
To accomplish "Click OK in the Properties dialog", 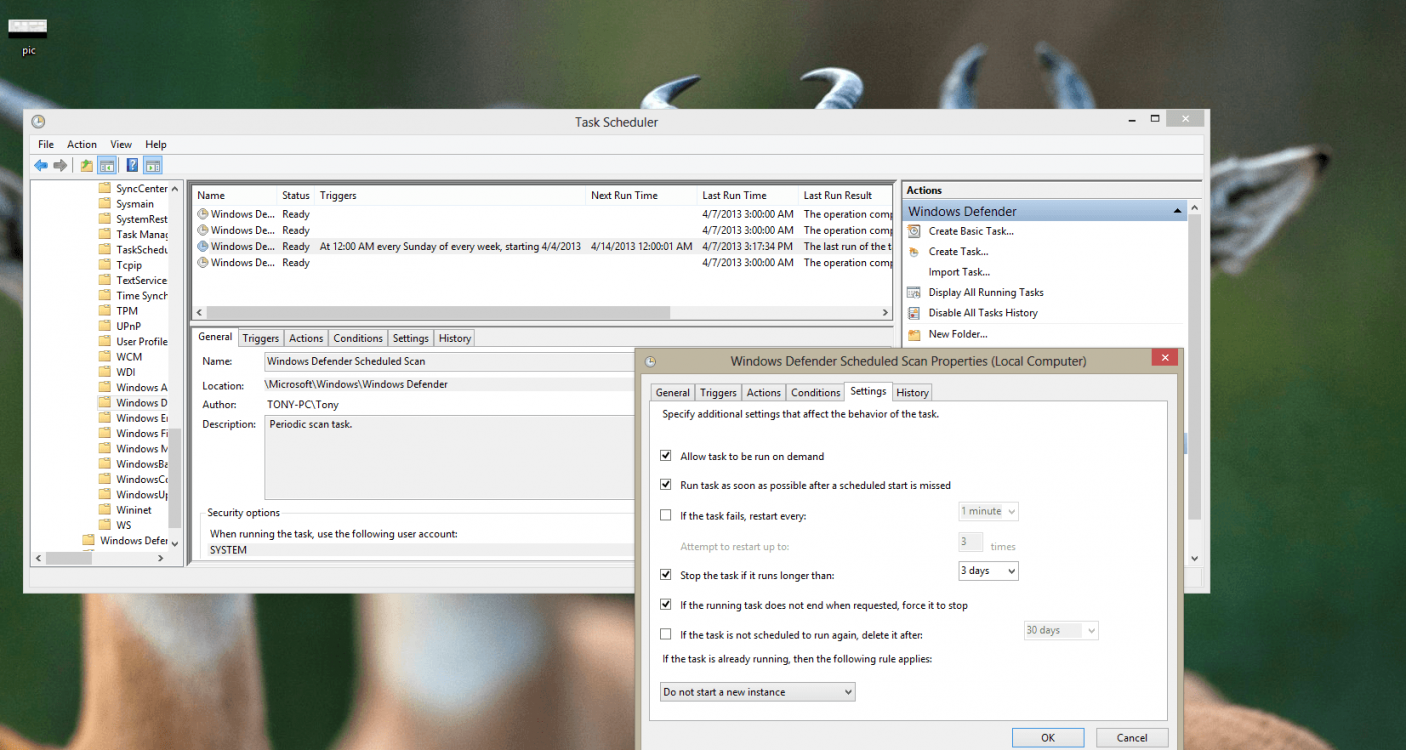I will [x=1048, y=738].
